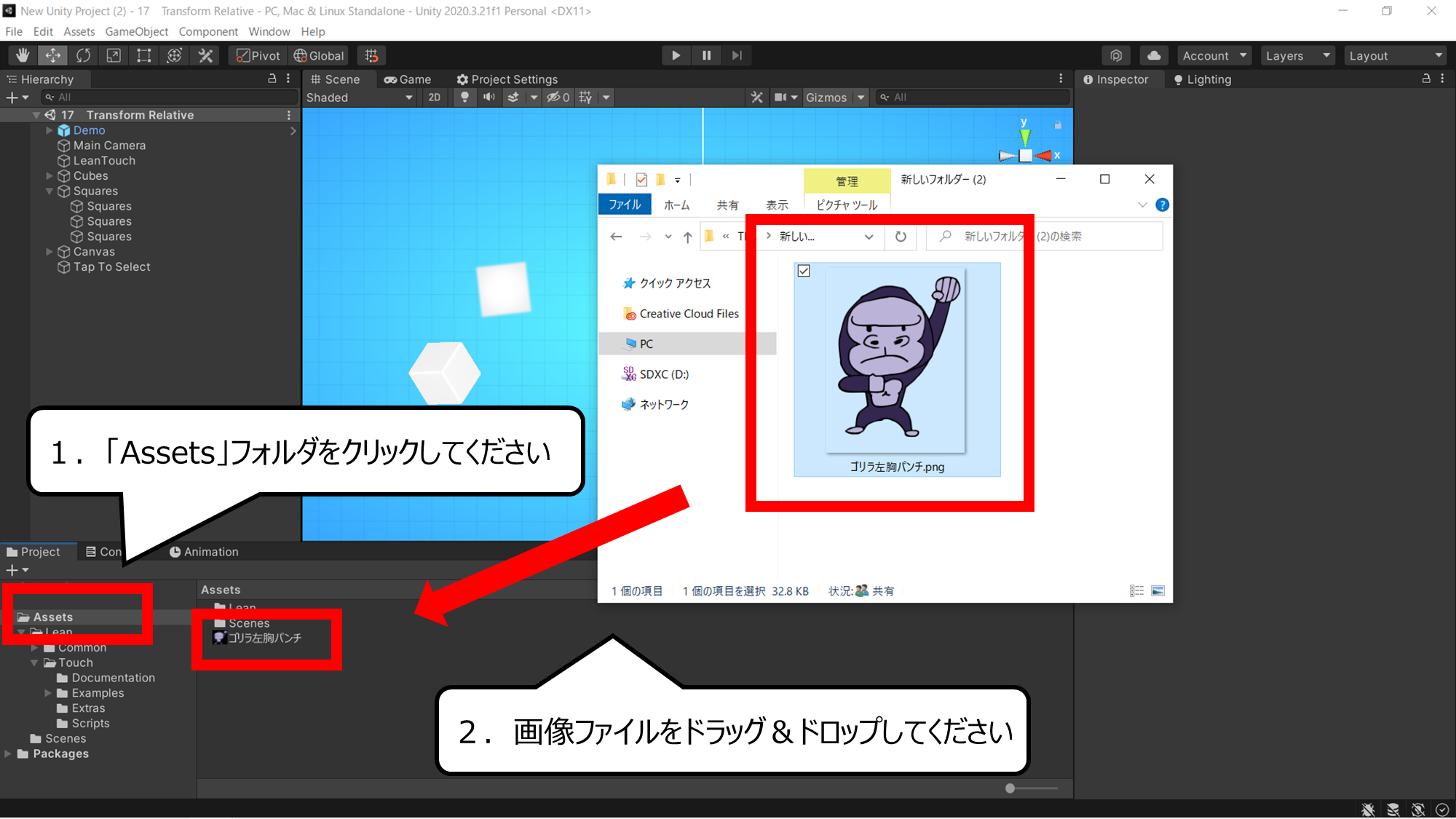
Task: Select the Move tool
Action: [53, 55]
